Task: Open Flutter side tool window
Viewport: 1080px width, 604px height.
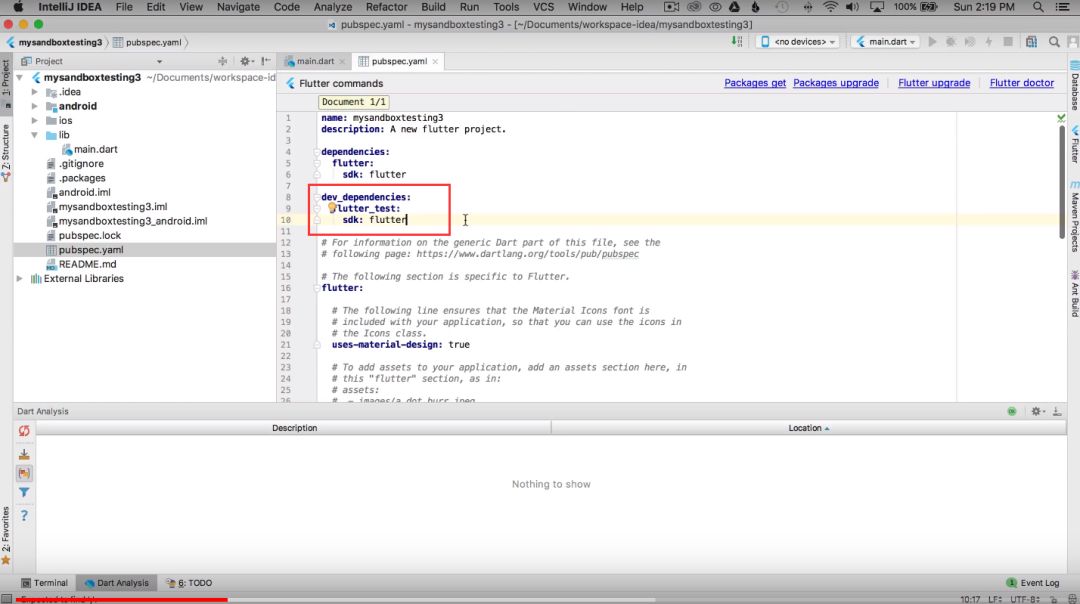Action: (1074, 143)
